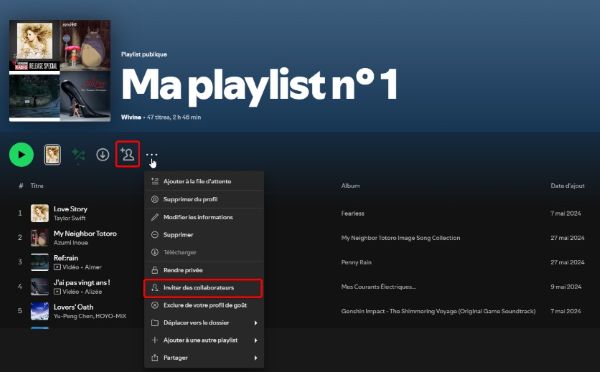Click the greyed 'Télécharger' menu entry
This screenshot has width=600, height=372.
[204, 252]
